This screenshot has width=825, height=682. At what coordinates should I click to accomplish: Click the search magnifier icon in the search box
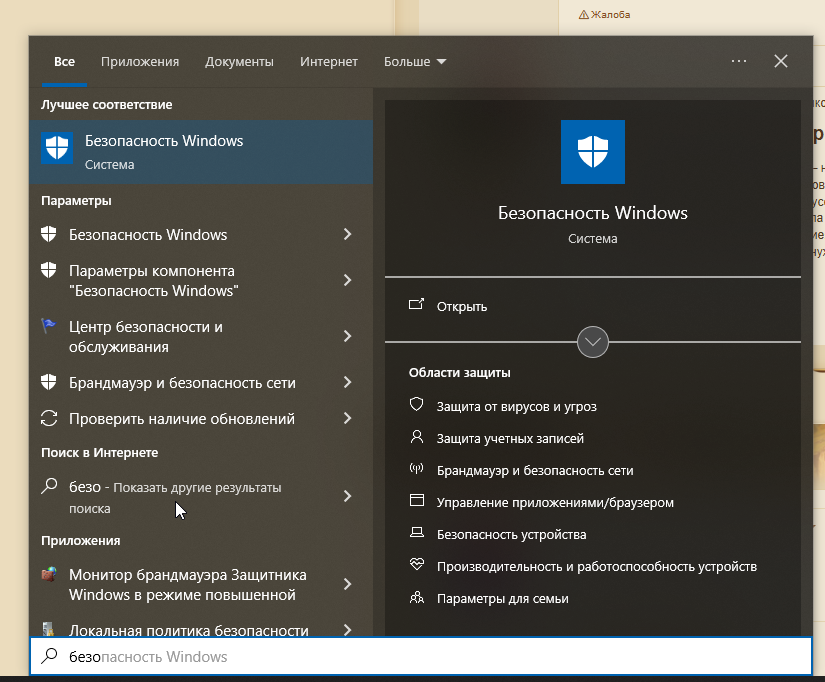49,656
